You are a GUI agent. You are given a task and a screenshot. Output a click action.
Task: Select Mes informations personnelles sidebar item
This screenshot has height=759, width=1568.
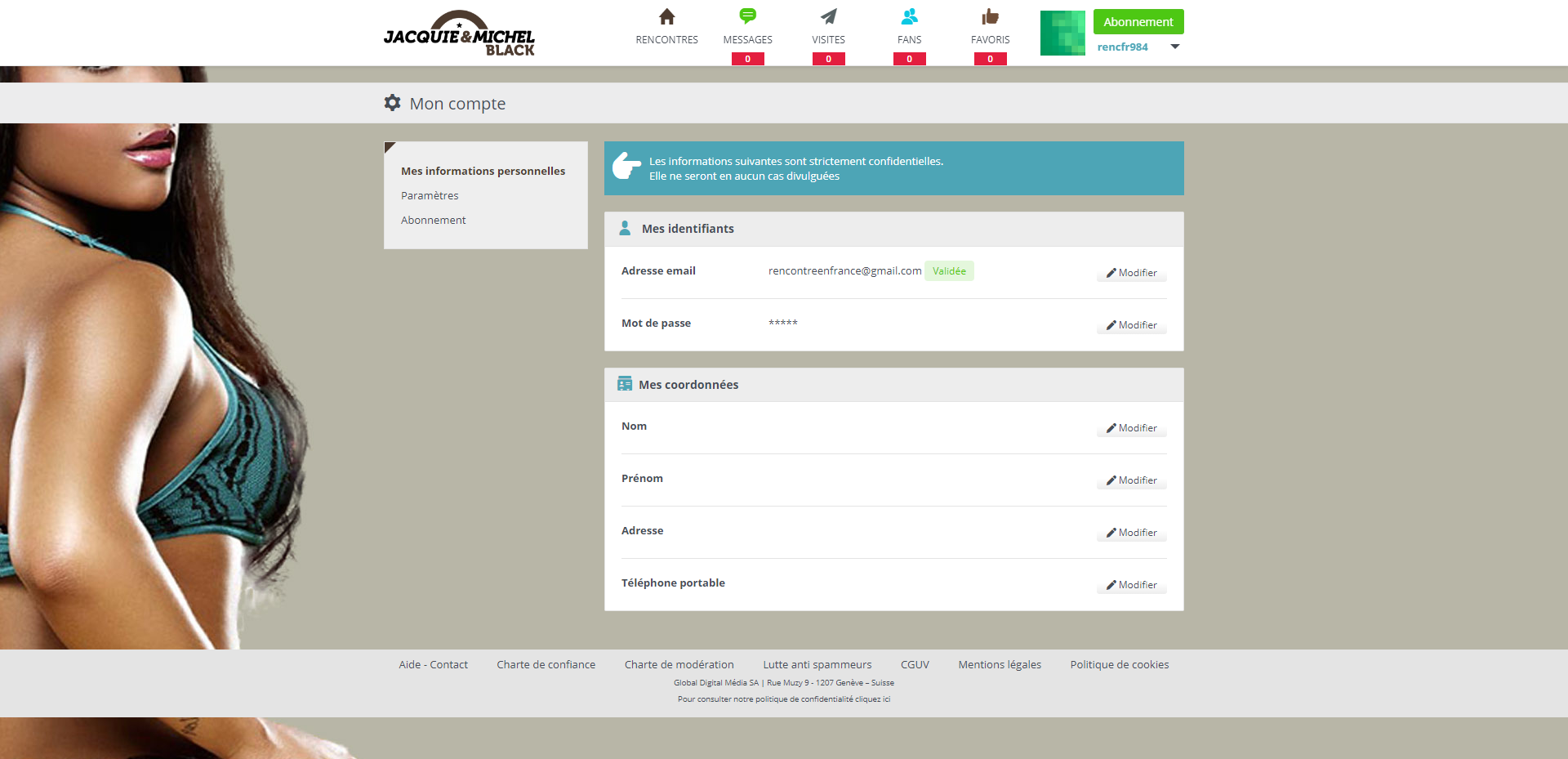click(483, 172)
